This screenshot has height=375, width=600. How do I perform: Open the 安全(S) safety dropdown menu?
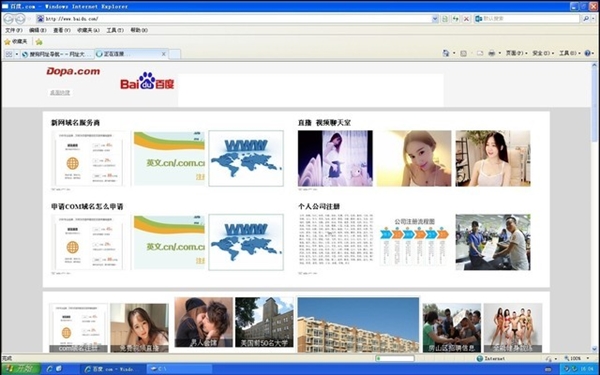pos(543,53)
